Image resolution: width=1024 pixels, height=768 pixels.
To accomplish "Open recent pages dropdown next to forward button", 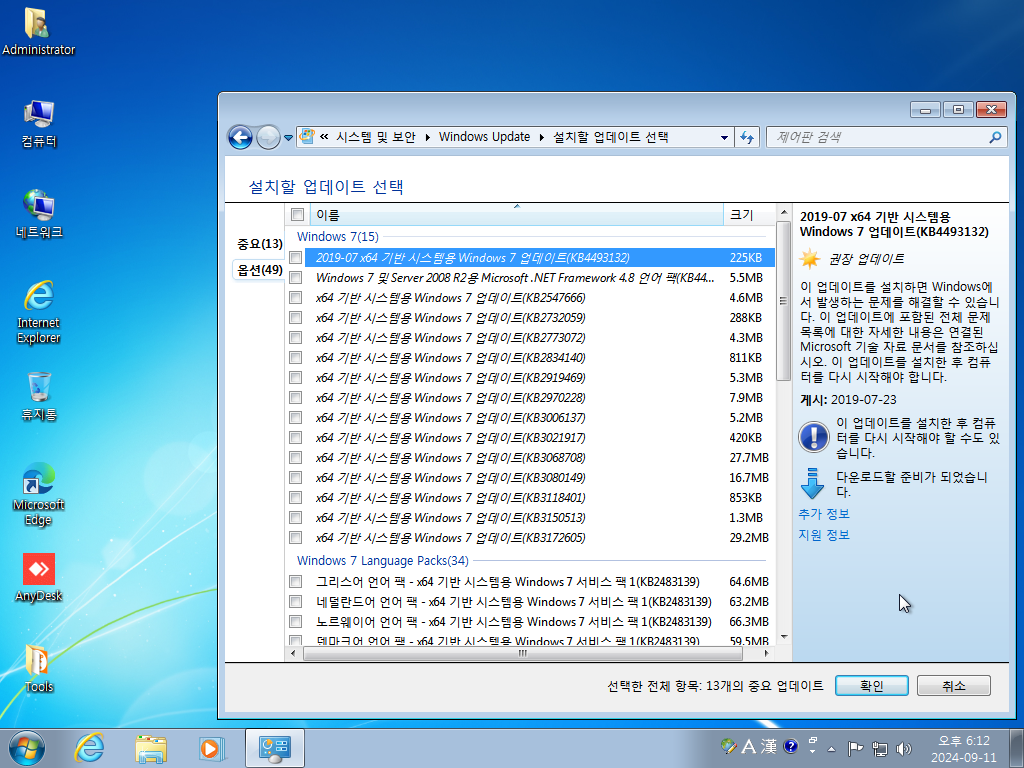I will pyautogui.click(x=288, y=138).
